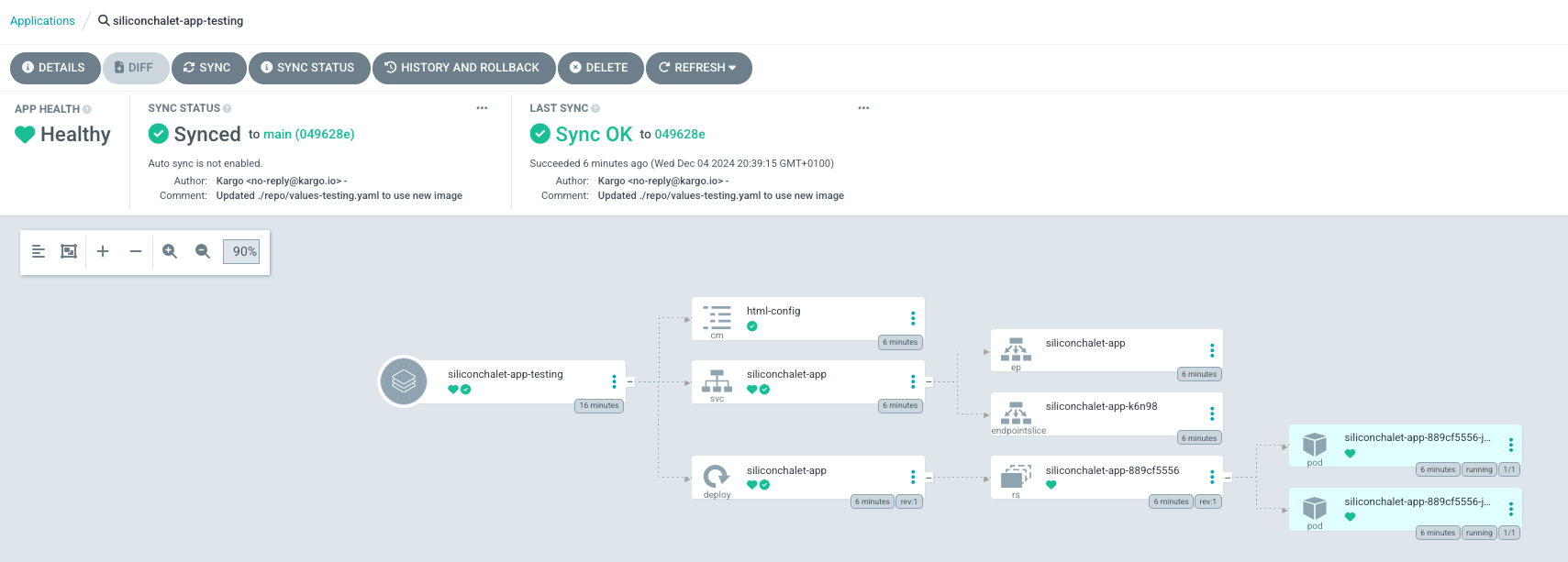
Task: Collapse children of siliconchalet-app deploy node
Action: (x=929, y=478)
